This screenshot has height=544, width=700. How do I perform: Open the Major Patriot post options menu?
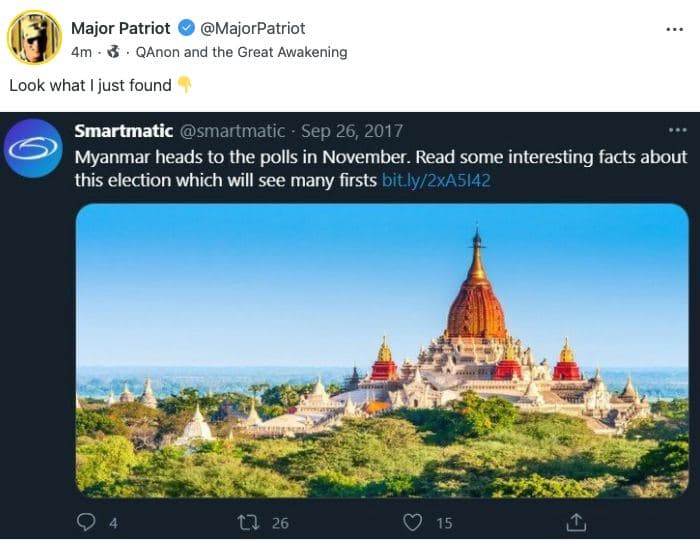674,29
